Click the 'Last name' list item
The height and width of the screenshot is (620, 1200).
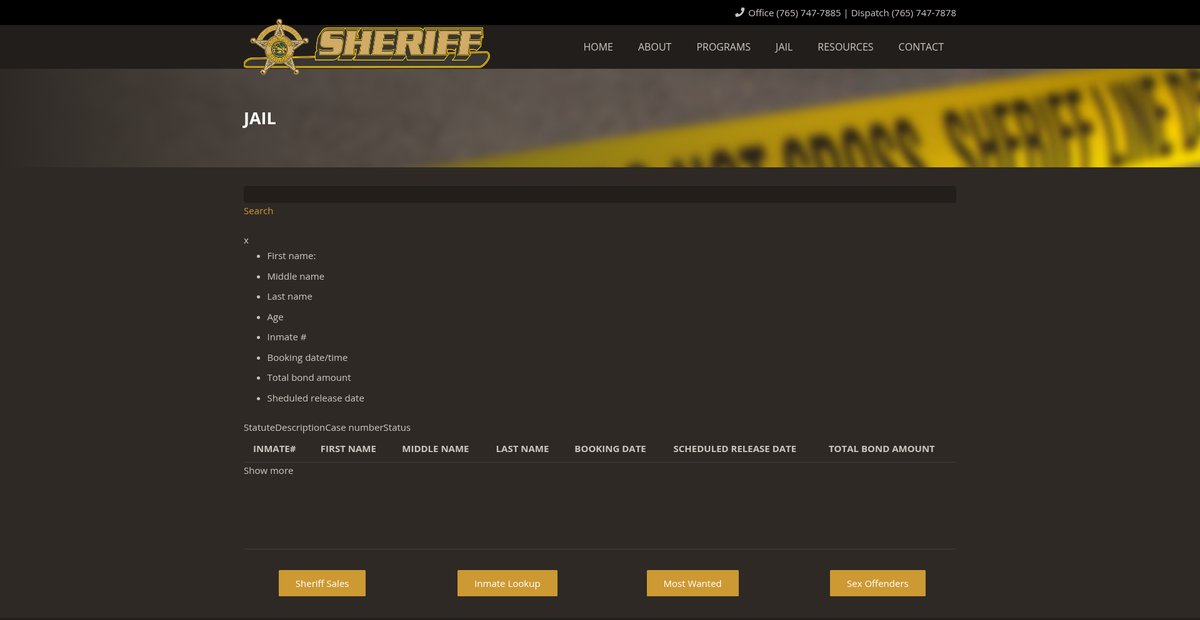click(289, 297)
